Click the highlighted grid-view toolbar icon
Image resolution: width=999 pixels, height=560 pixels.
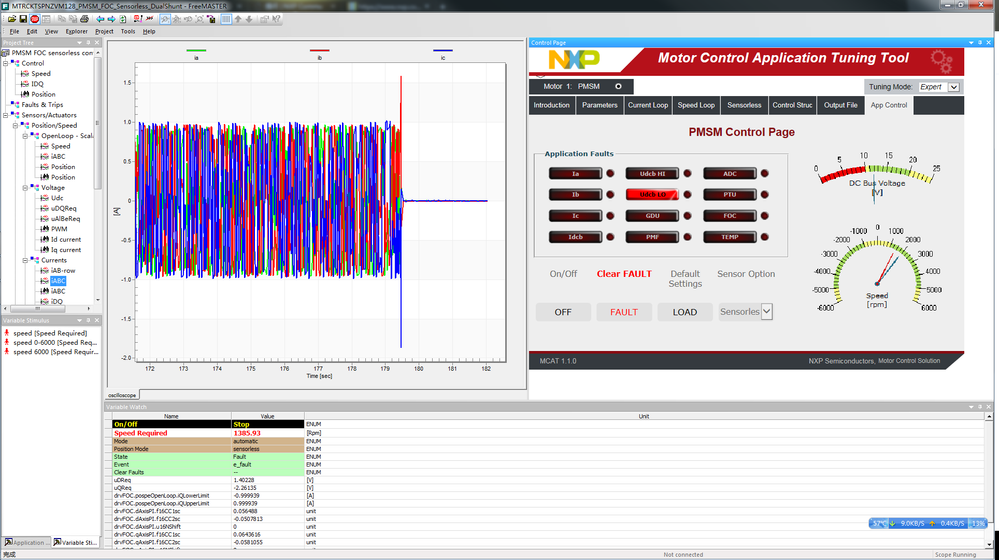tap(226, 19)
